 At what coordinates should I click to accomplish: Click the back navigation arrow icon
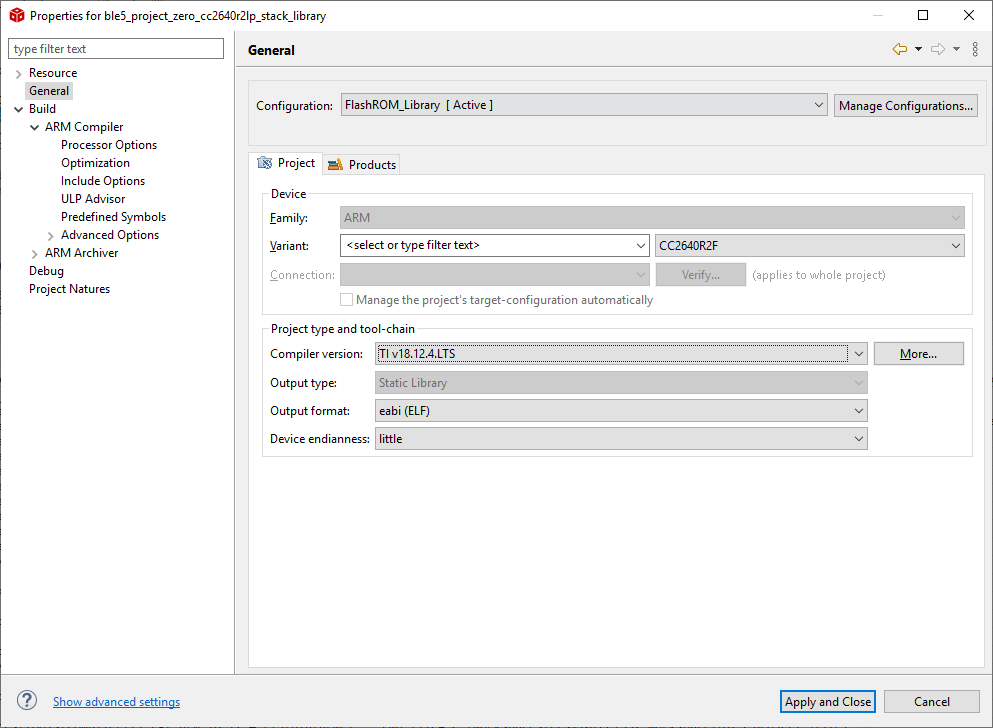(x=899, y=49)
